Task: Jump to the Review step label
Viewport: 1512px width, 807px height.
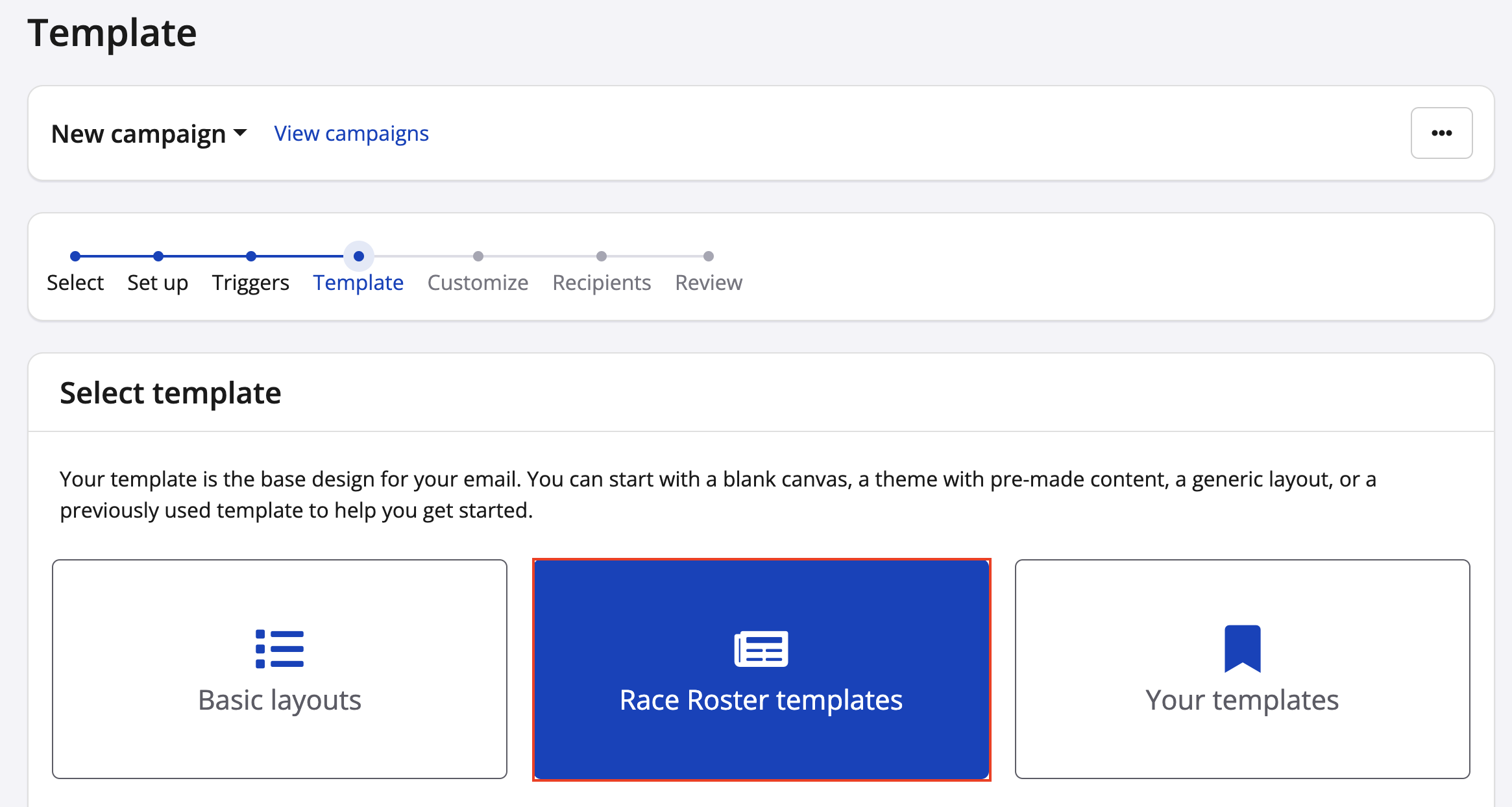Action: [x=709, y=283]
